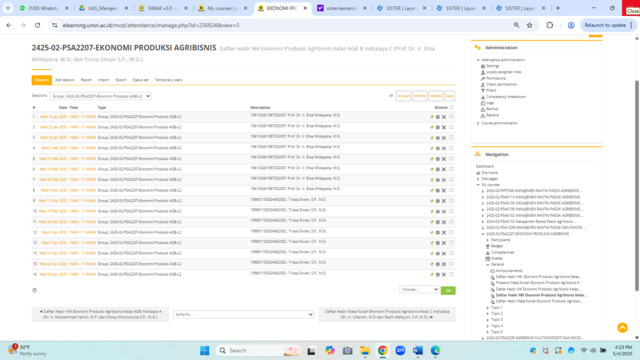Open Word from the Windows taskbar
640x360 pixels.
pyautogui.click(x=418, y=350)
